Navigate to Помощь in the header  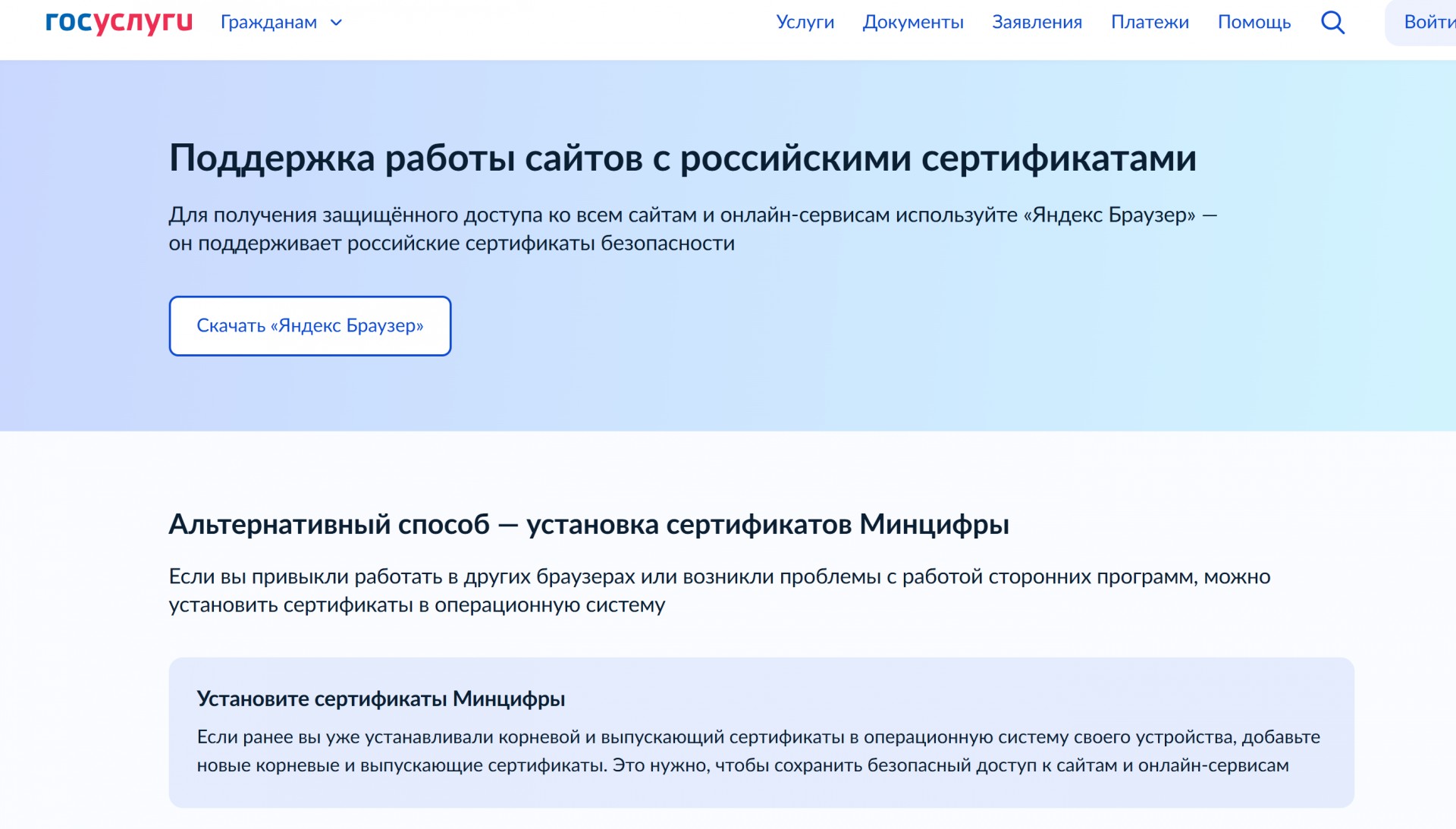tap(1254, 22)
